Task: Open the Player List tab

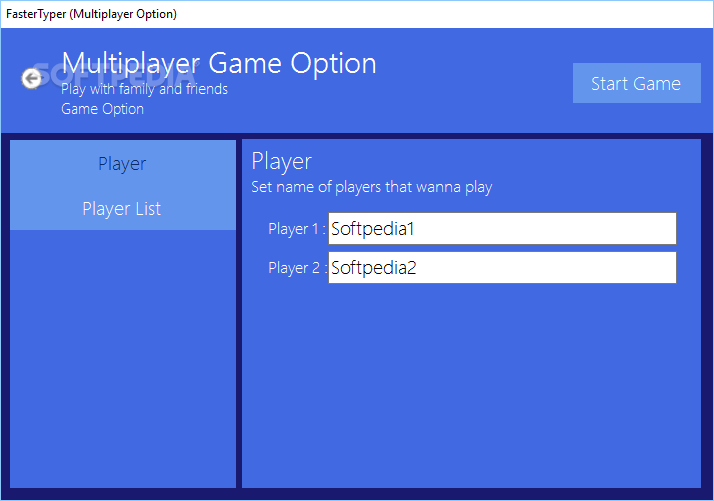Action: tap(122, 209)
